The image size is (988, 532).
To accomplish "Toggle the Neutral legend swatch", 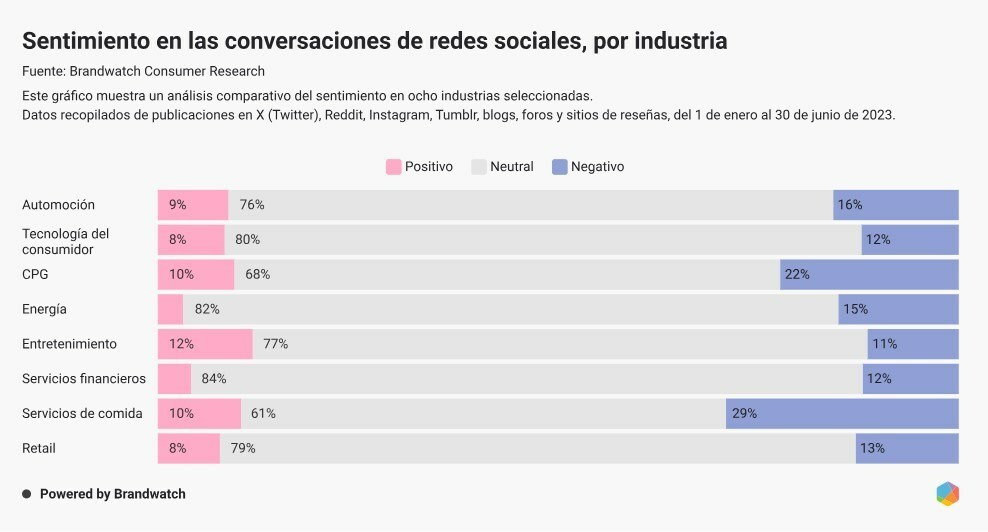I will click(x=478, y=167).
